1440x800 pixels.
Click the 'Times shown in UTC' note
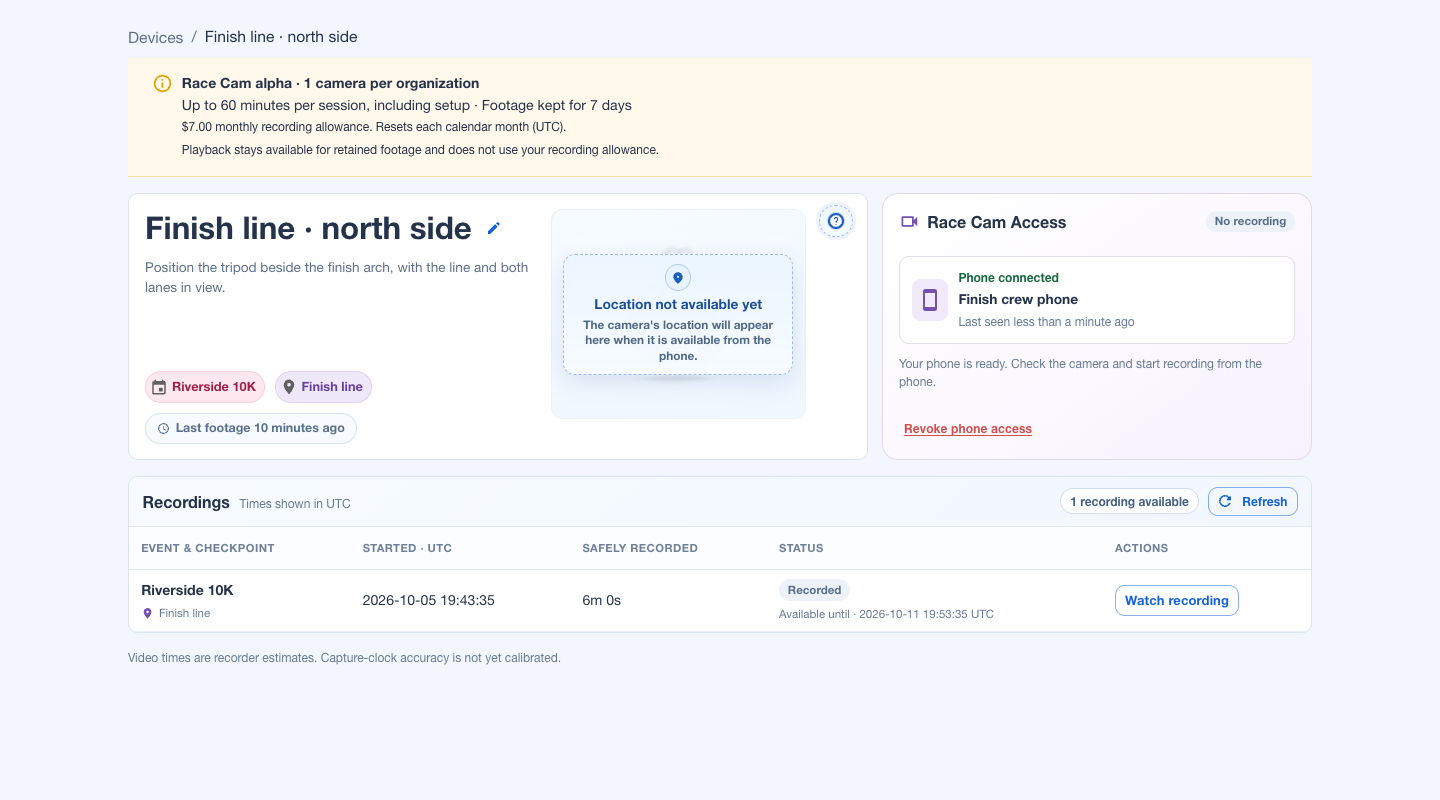[x=295, y=504]
